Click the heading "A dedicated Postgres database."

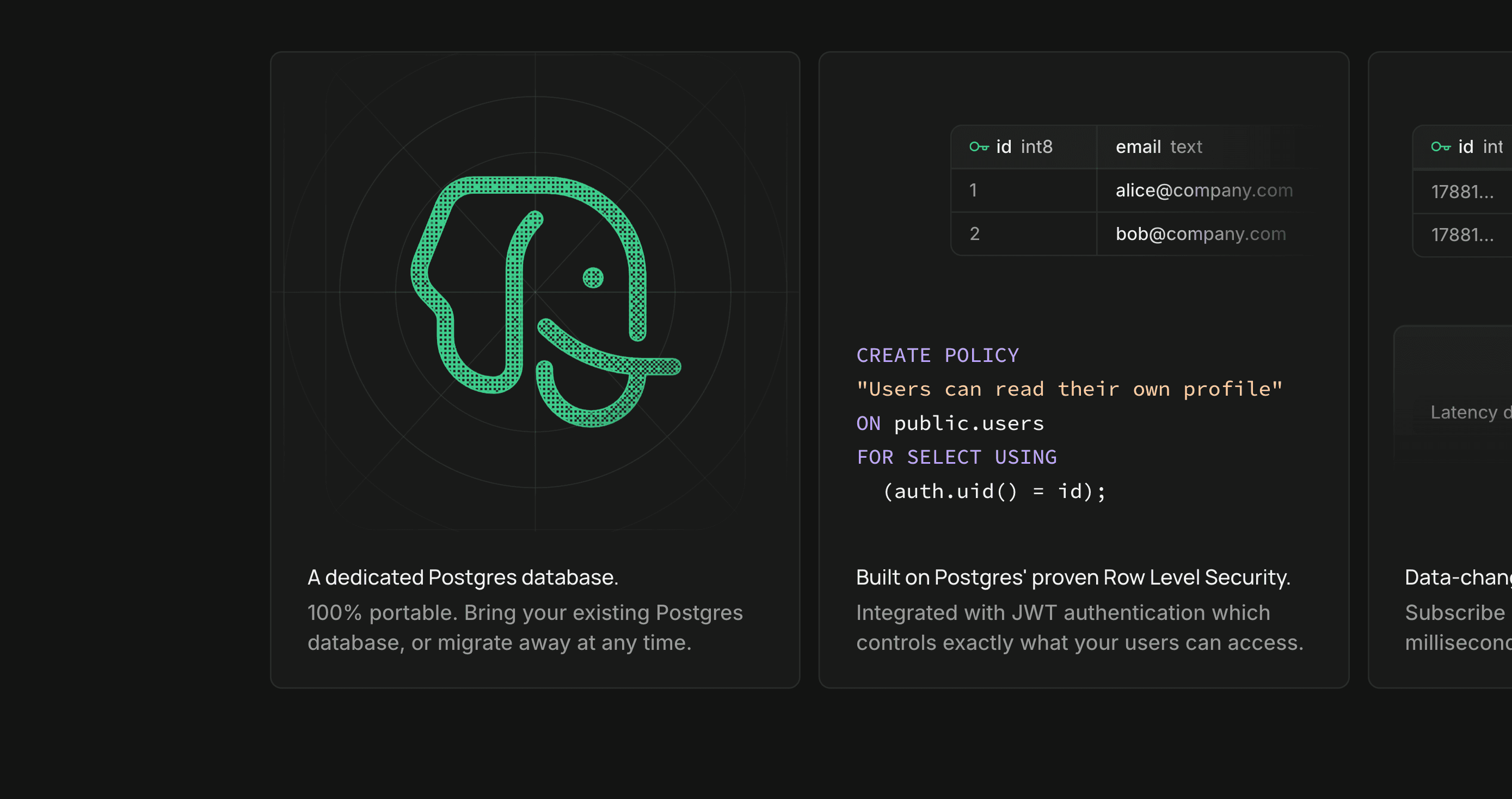click(463, 577)
